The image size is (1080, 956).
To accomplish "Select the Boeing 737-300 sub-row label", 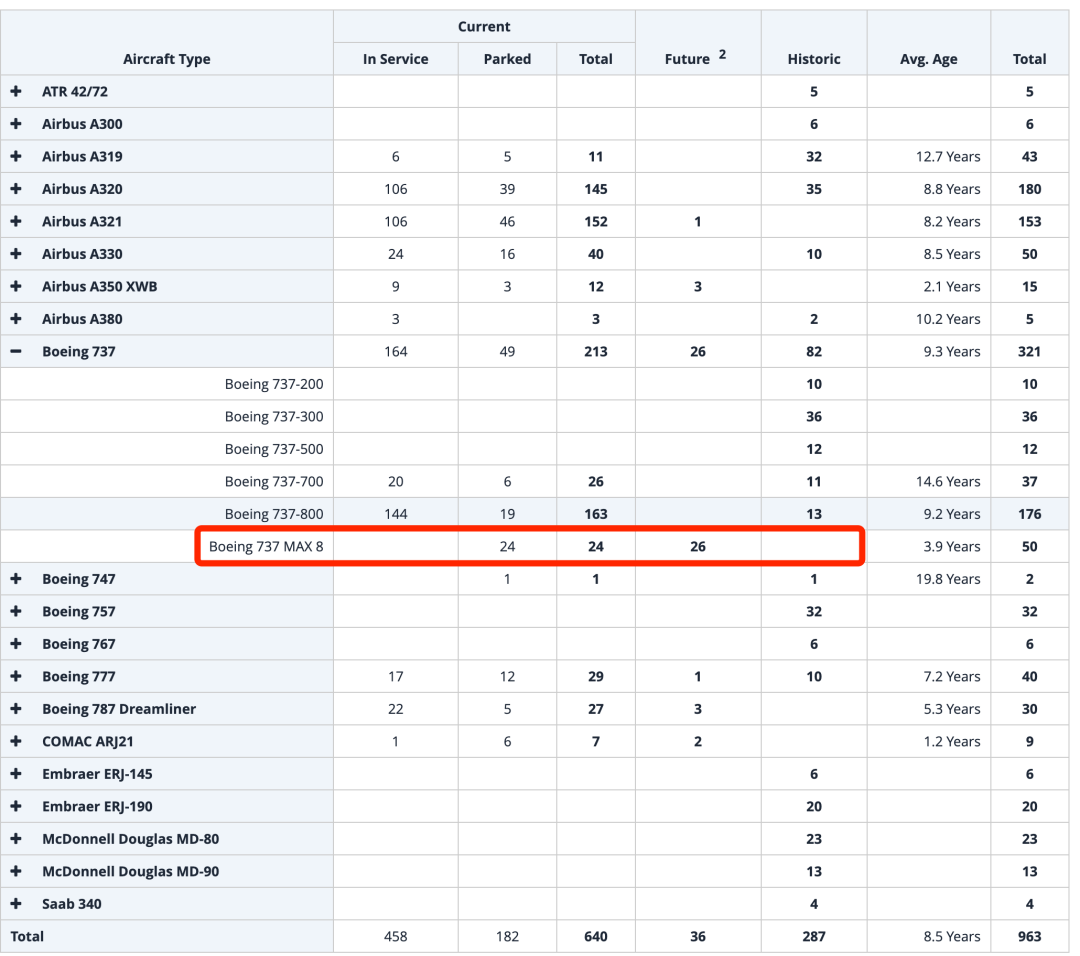I will 273,417.
